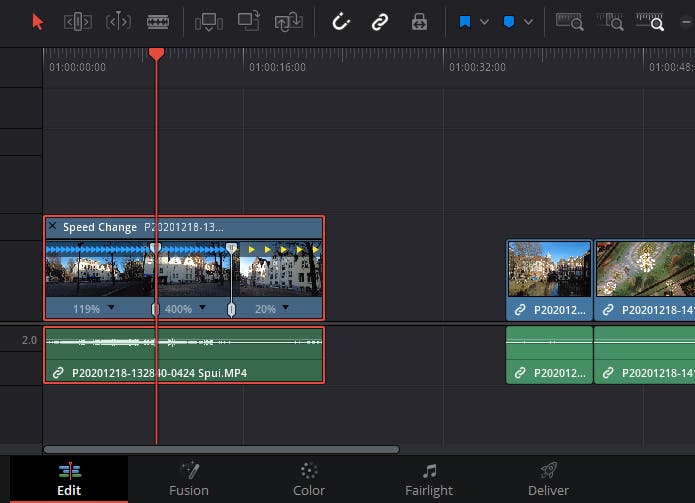Open the 119% speed segment dropdown

111,309
